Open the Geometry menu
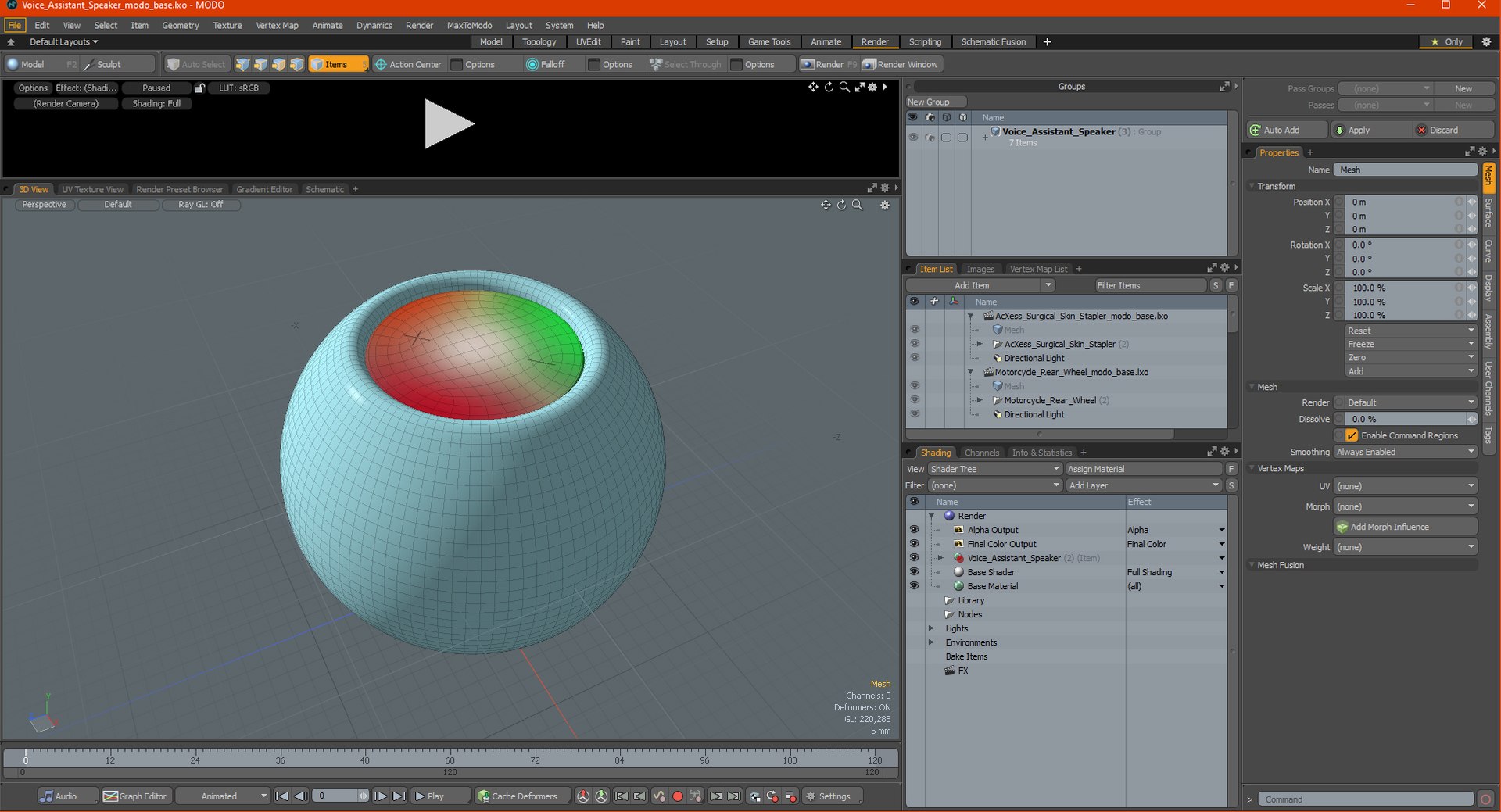This screenshot has width=1501, height=812. click(180, 25)
